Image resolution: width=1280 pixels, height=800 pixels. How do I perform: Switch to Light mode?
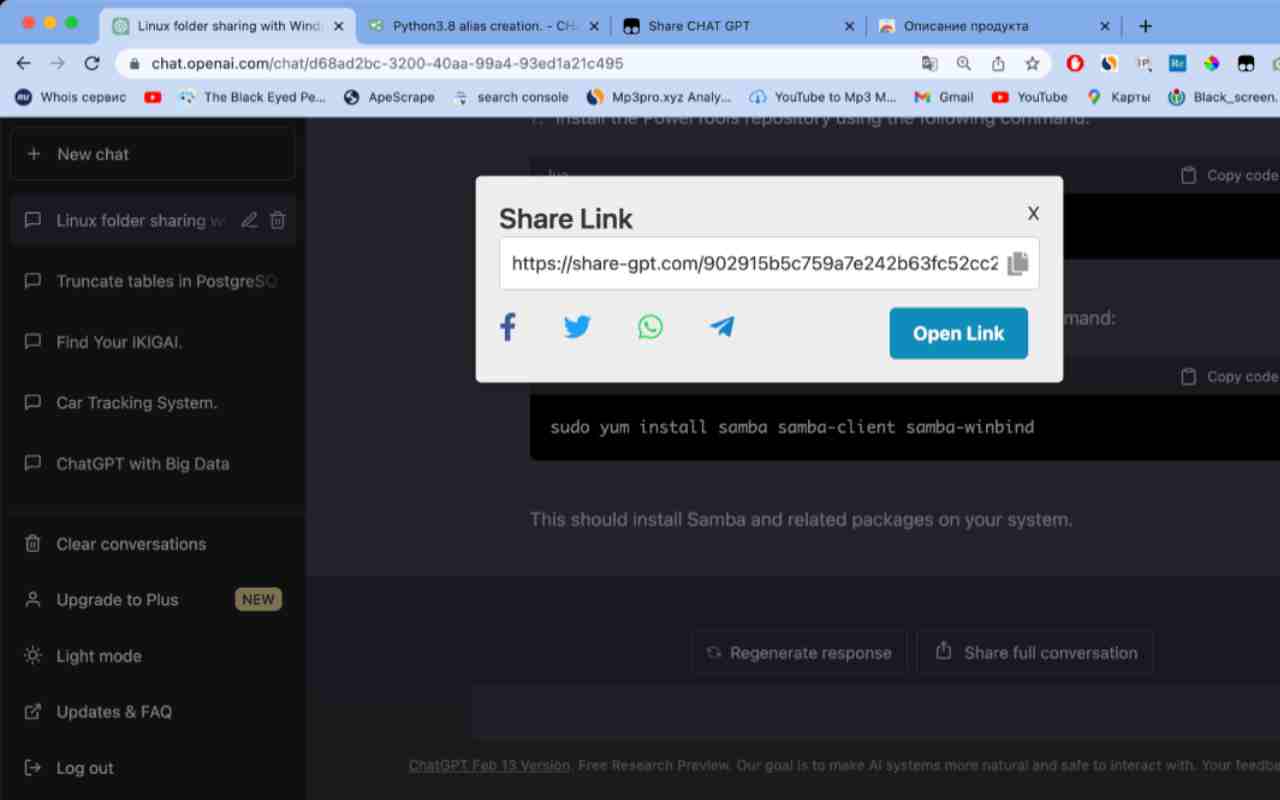[98, 656]
